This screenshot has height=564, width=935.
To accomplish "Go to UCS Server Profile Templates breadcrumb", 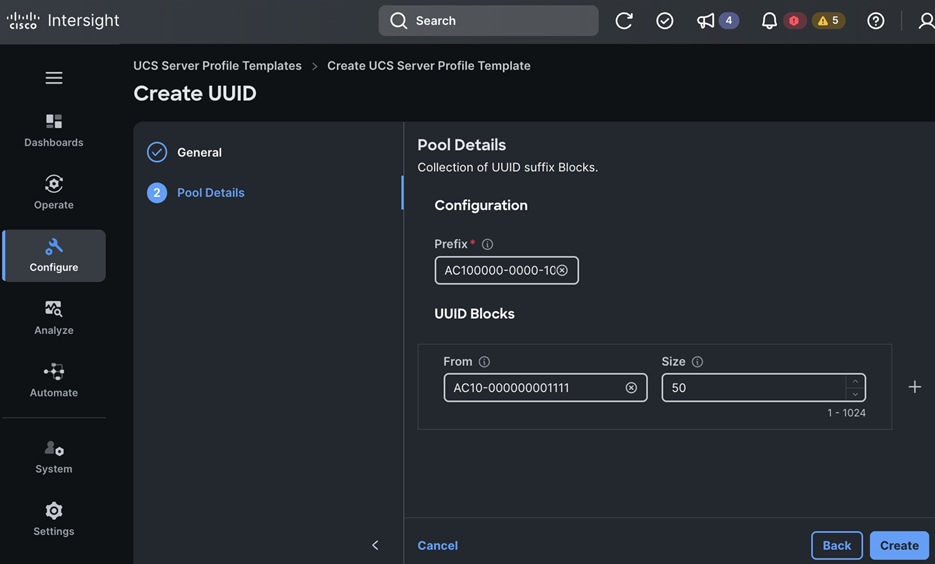I will tap(217, 66).
